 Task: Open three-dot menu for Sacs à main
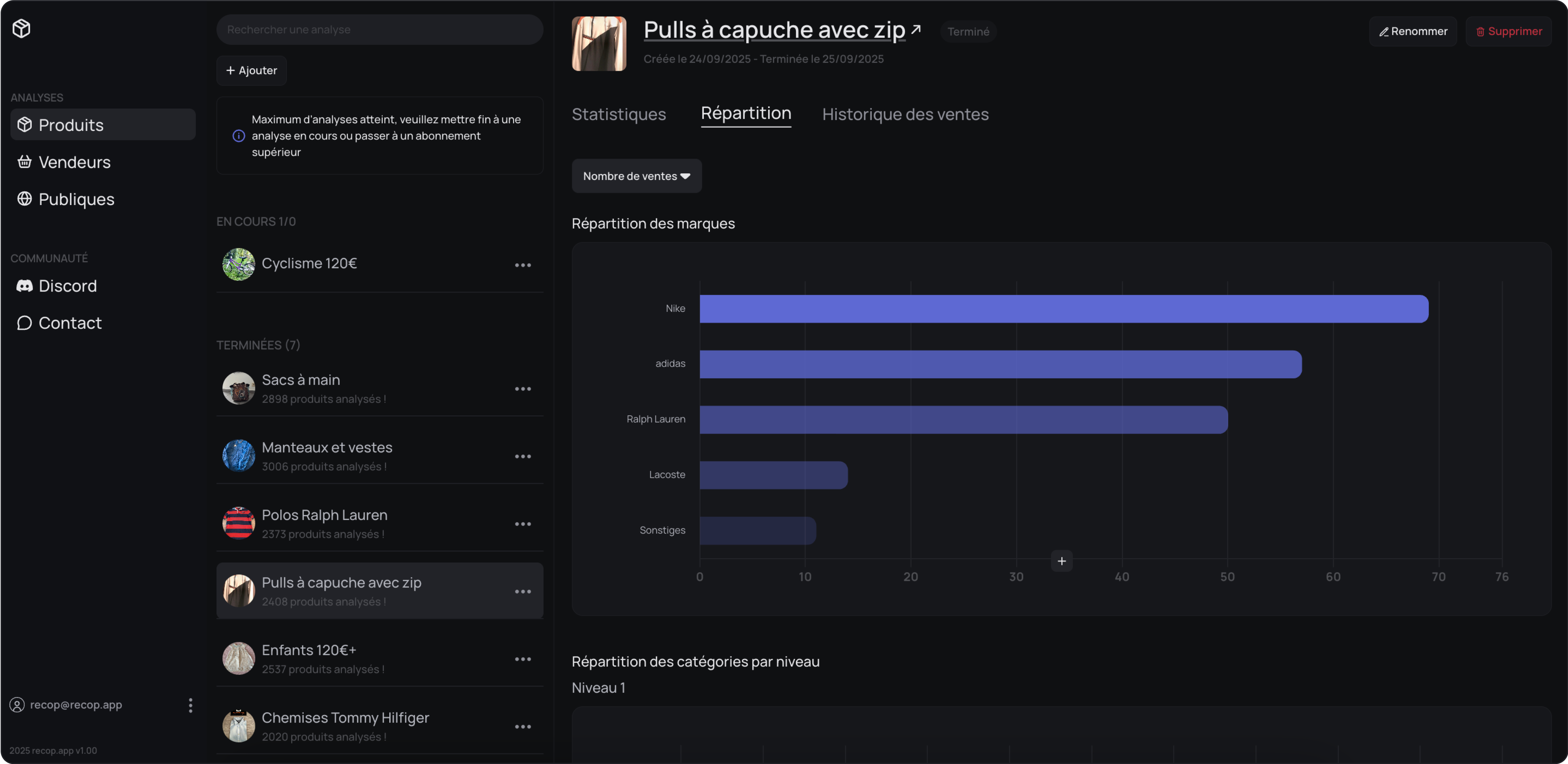tap(522, 389)
